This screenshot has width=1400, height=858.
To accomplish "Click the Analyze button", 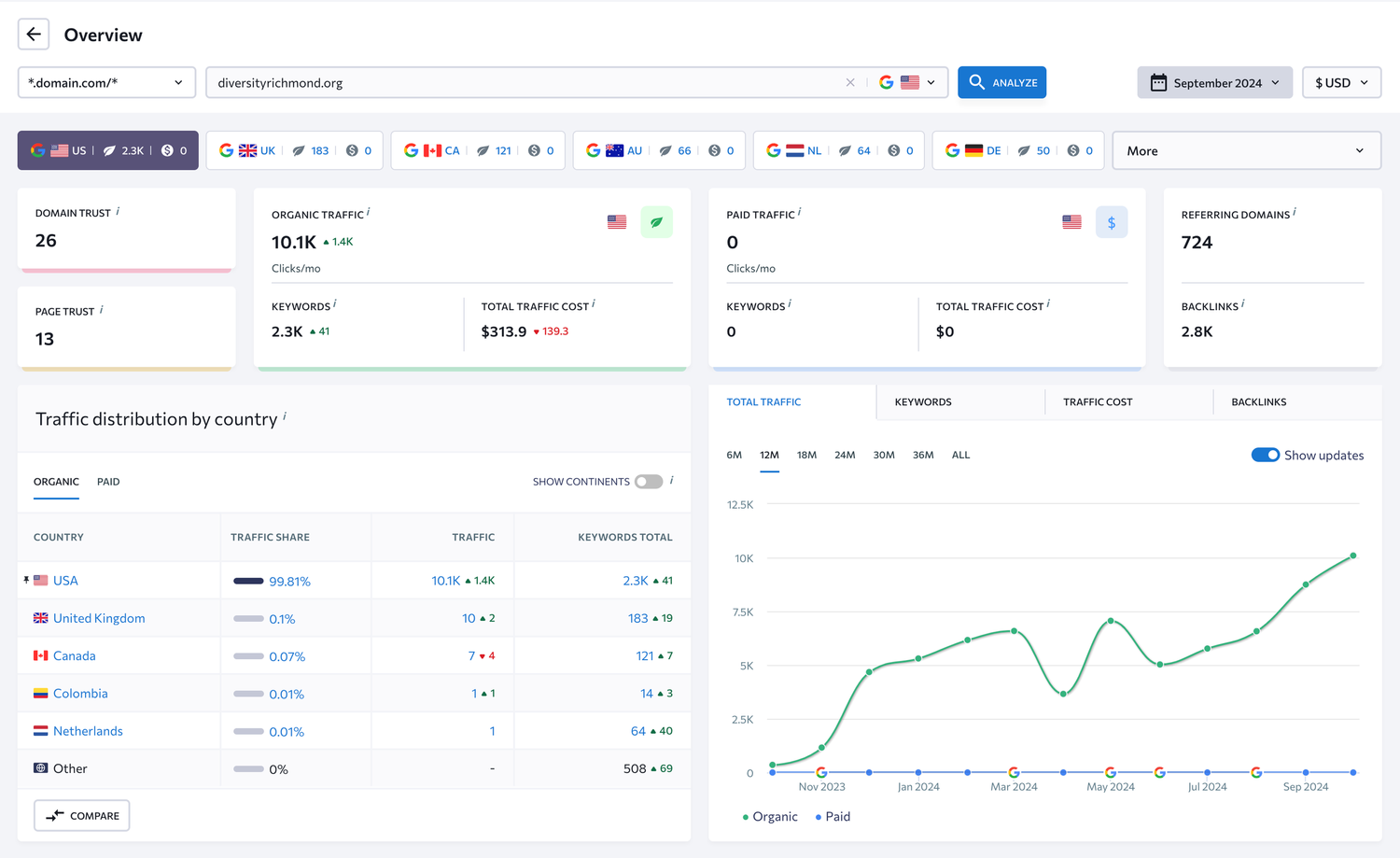I will point(1001,82).
